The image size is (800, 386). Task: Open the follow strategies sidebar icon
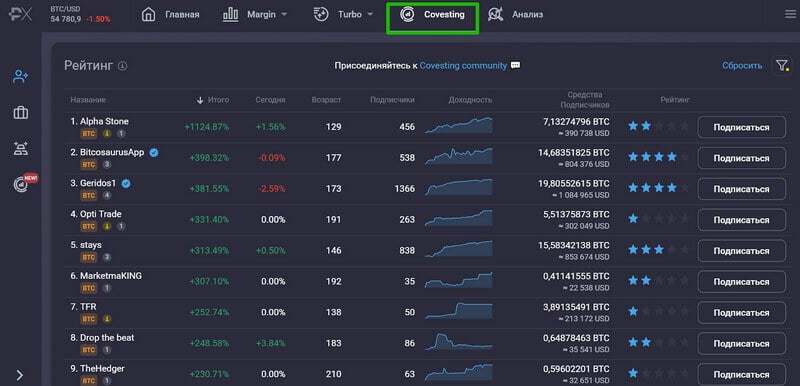(x=21, y=77)
